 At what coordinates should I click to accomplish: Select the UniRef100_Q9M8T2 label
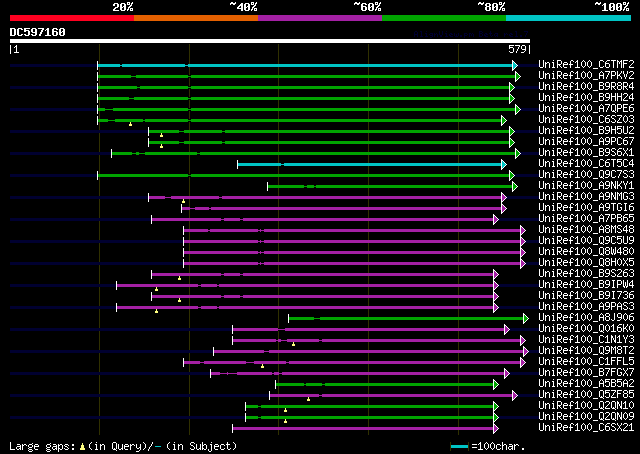point(586,351)
